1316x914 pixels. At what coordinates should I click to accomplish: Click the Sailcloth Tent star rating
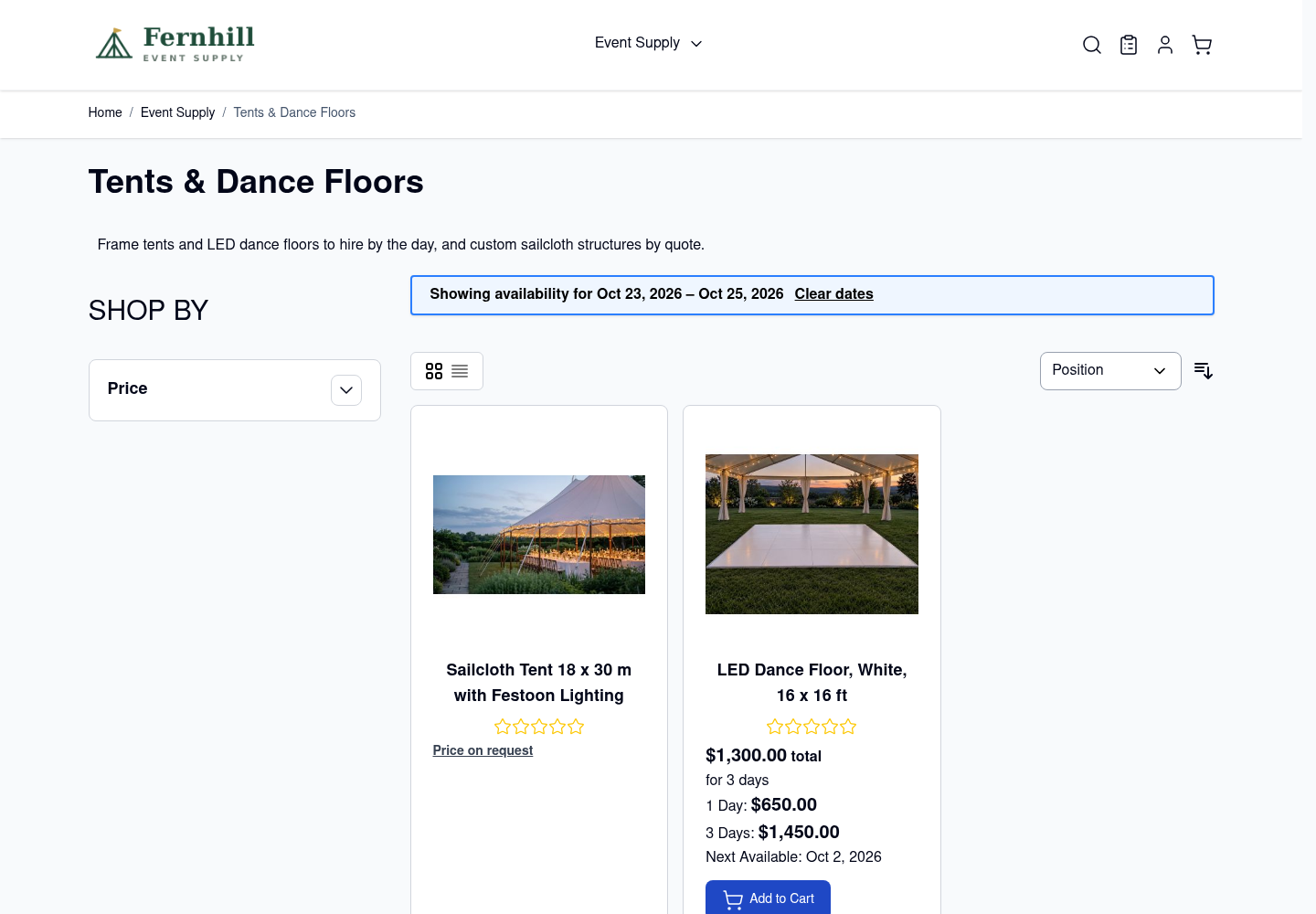539,727
